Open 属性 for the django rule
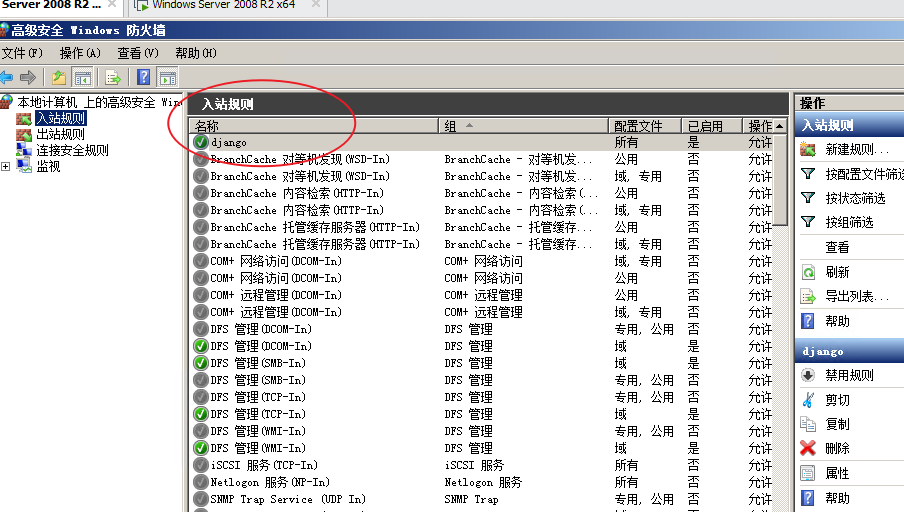Viewport: 904px width, 512px height. click(x=837, y=473)
